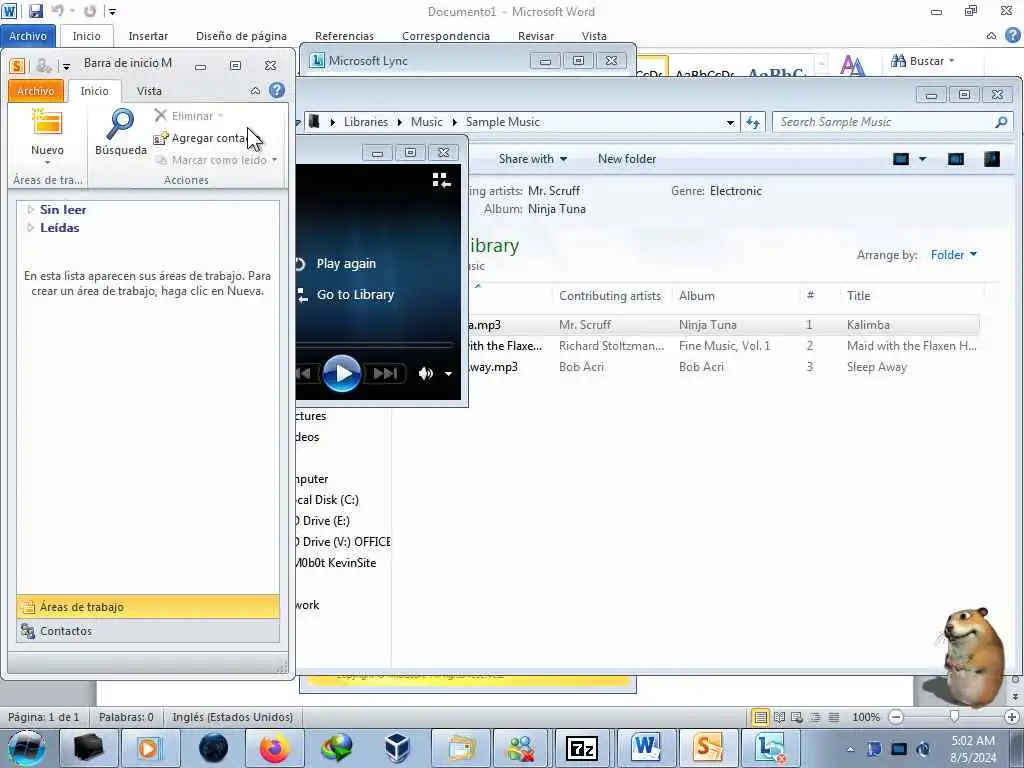Click the Explorer search magnifier icon
The height and width of the screenshot is (768, 1024).
(x=1001, y=122)
